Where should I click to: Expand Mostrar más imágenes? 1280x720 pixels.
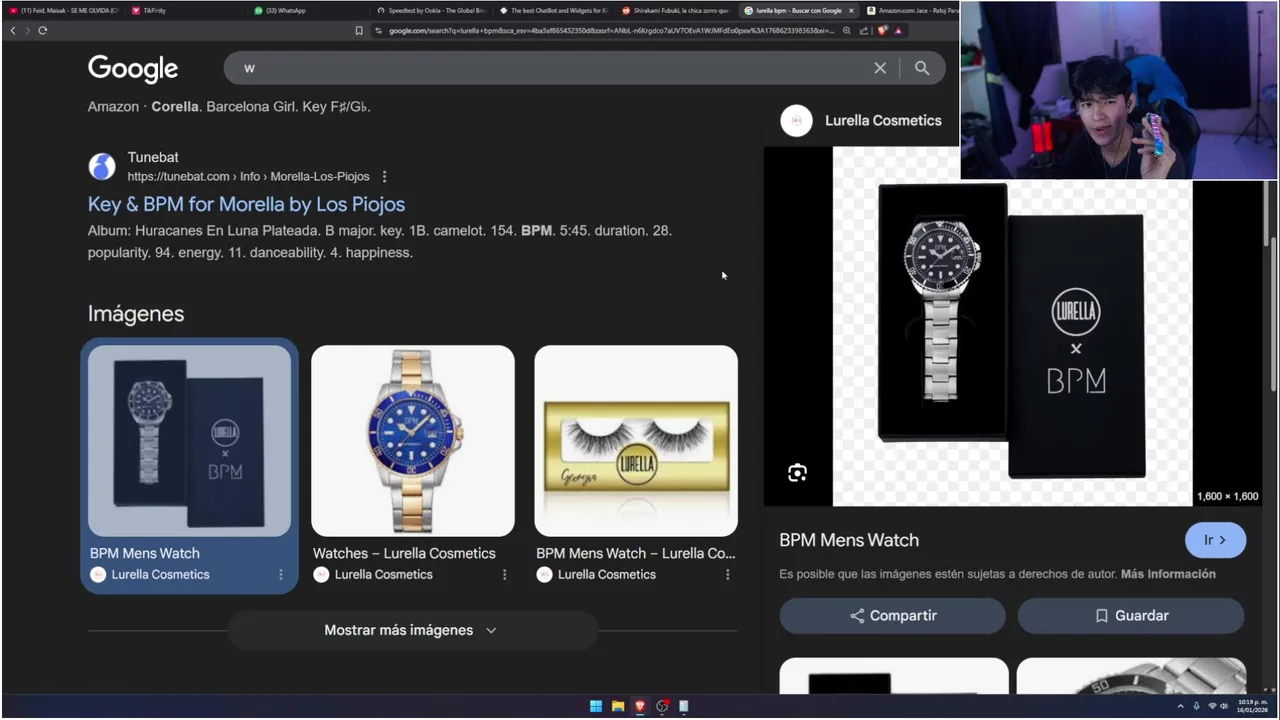tap(412, 630)
